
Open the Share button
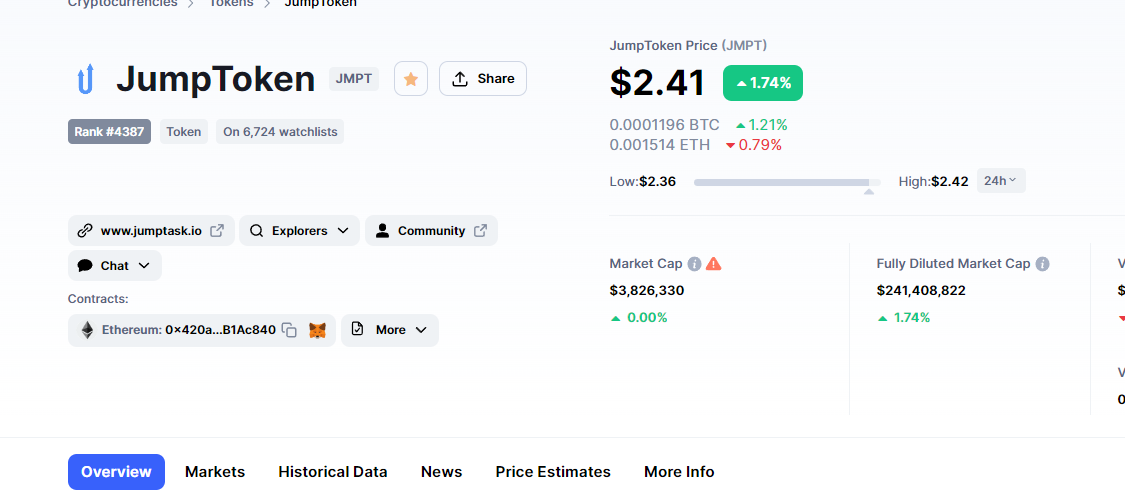pos(483,79)
